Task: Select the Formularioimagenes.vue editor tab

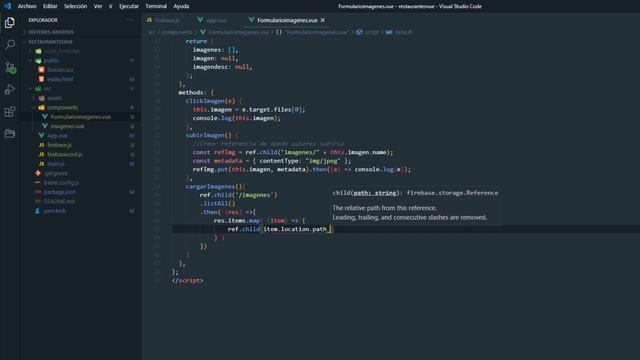Action: pos(287,20)
